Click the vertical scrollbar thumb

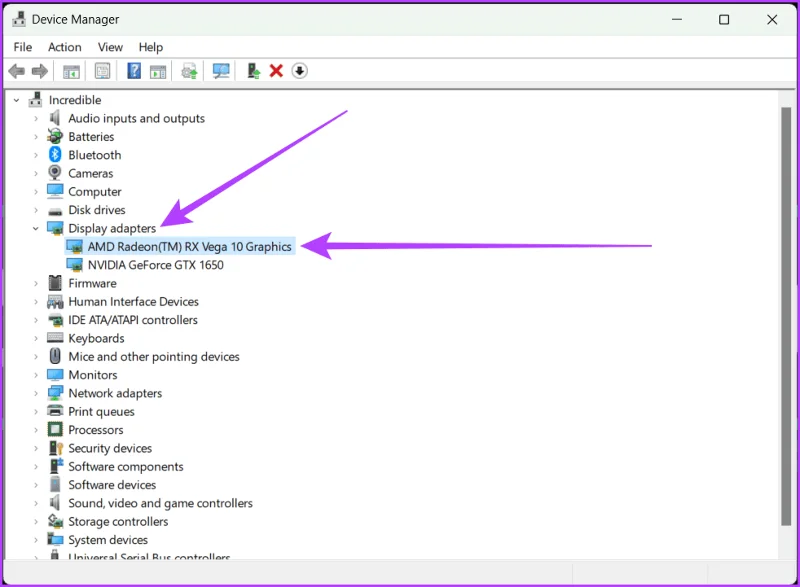point(786,316)
